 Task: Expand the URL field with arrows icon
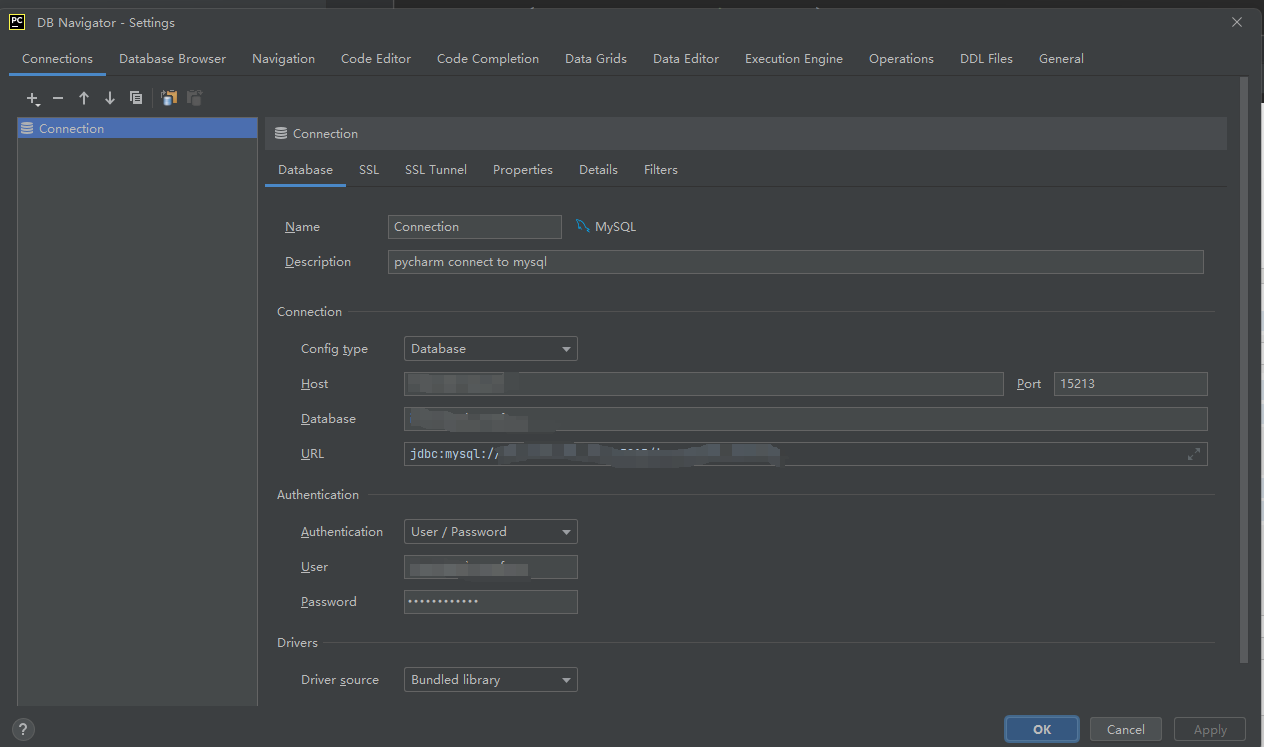tap(1193, 454)
